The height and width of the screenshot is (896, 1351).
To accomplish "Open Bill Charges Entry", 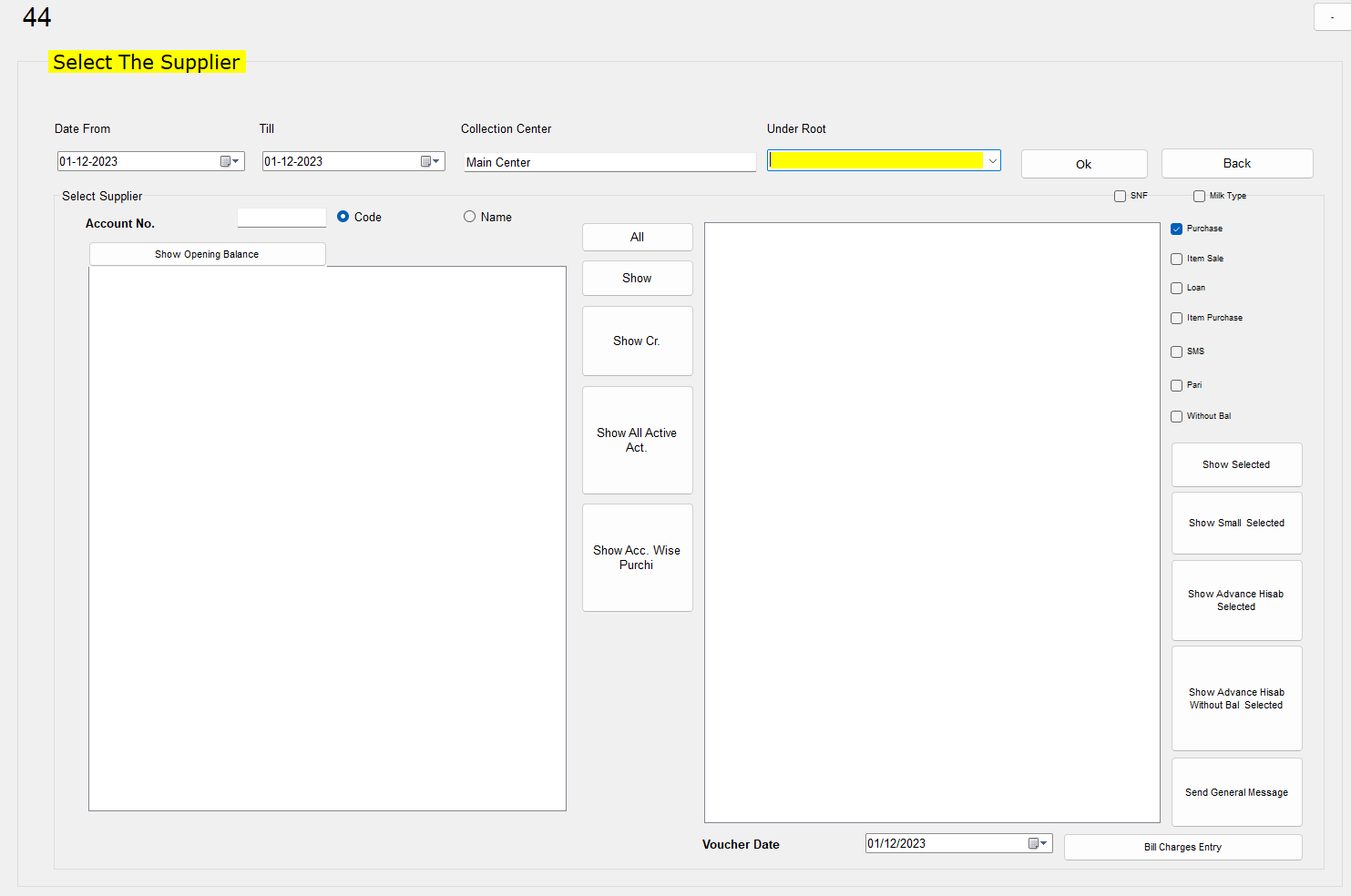I will pos(1182,847).
